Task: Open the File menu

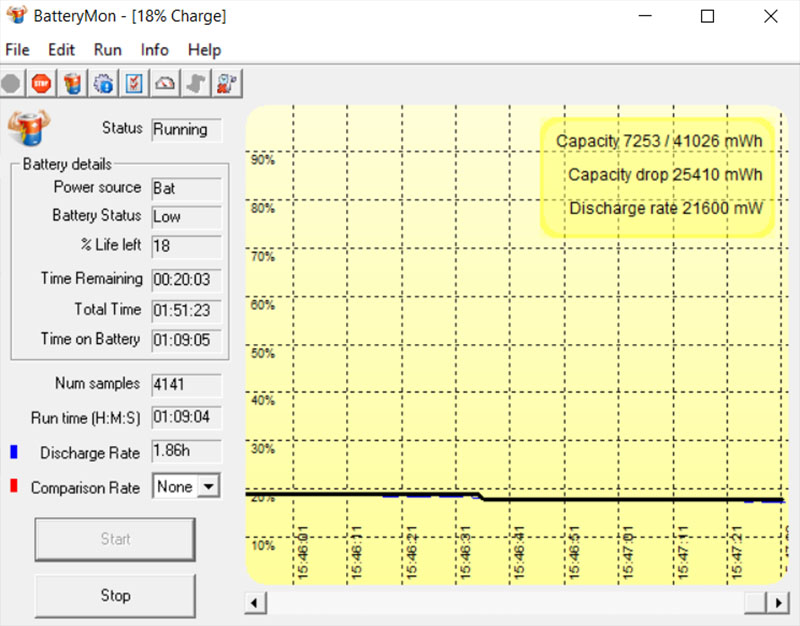Action: click(17, 50)
